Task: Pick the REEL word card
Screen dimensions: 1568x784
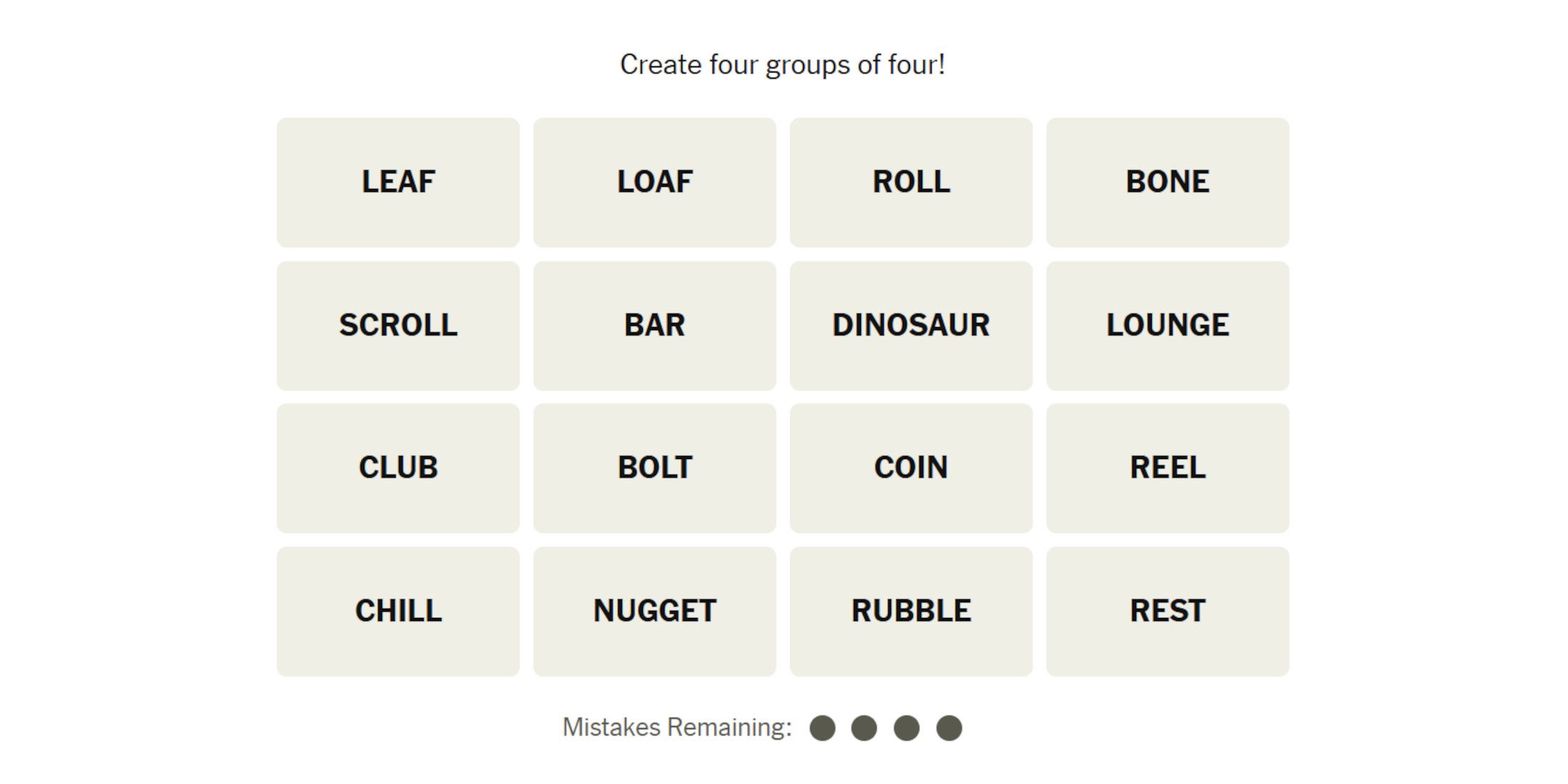Action: (x=1167, y=468)
